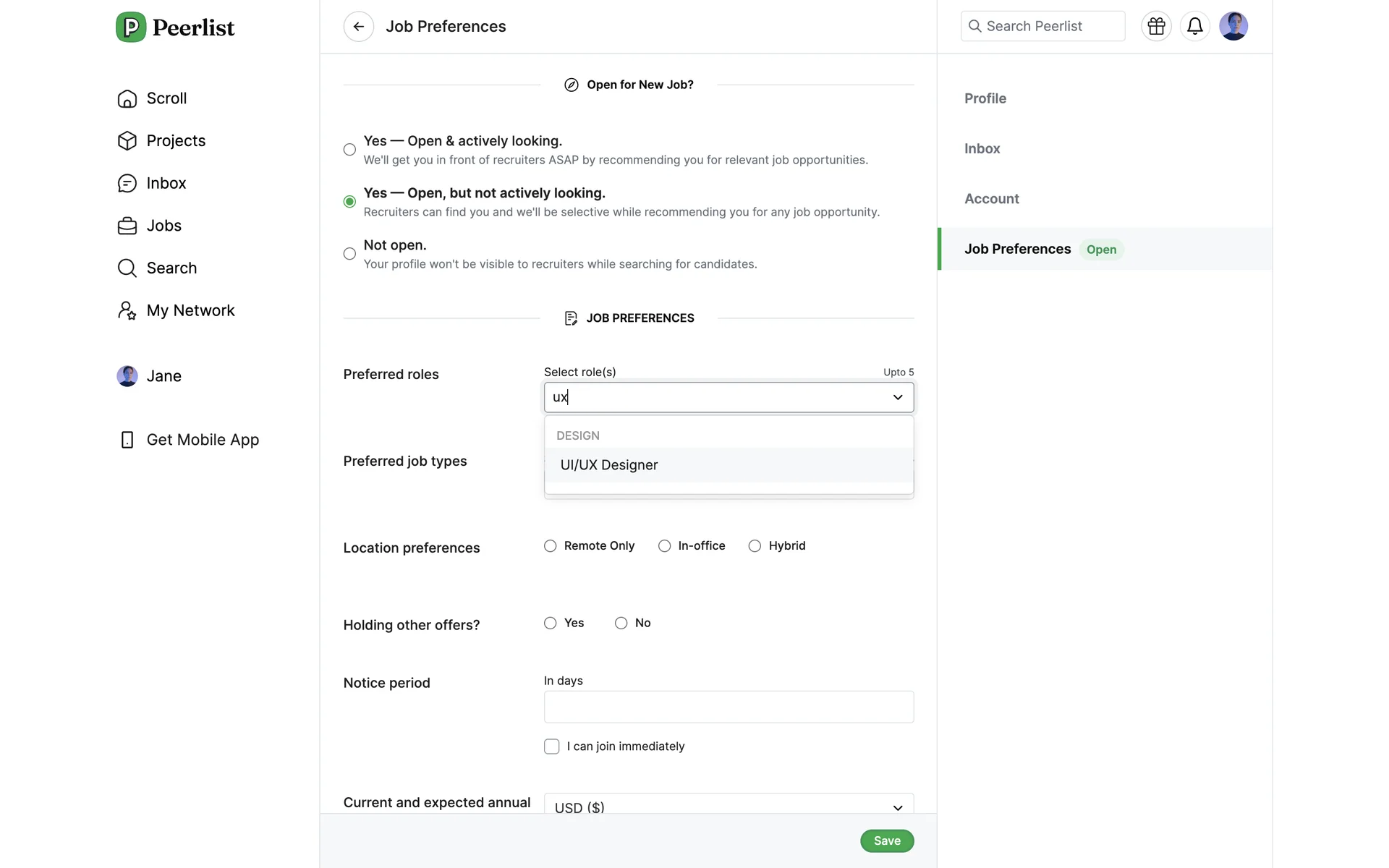This screenshot has width=1389, height=868.
Task: Open Projects cube icon in sidebar
Action: [x=127, y=141]
